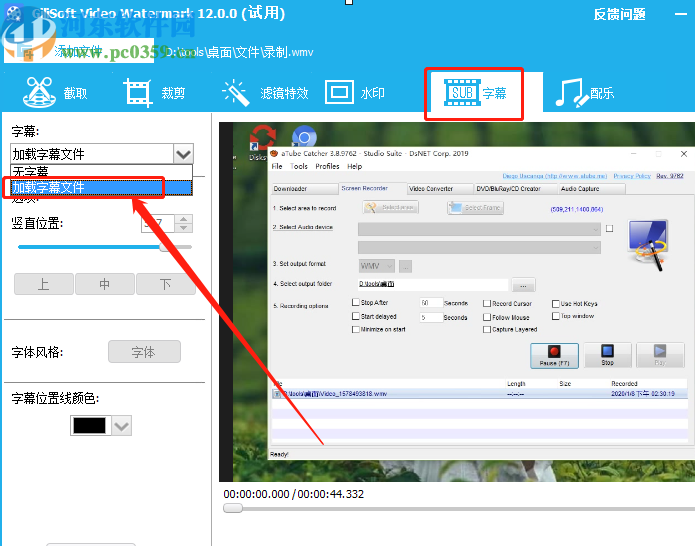695x546 pixels.
Task: Click the screen recorder monitor wizard icon
Action: 648,244
